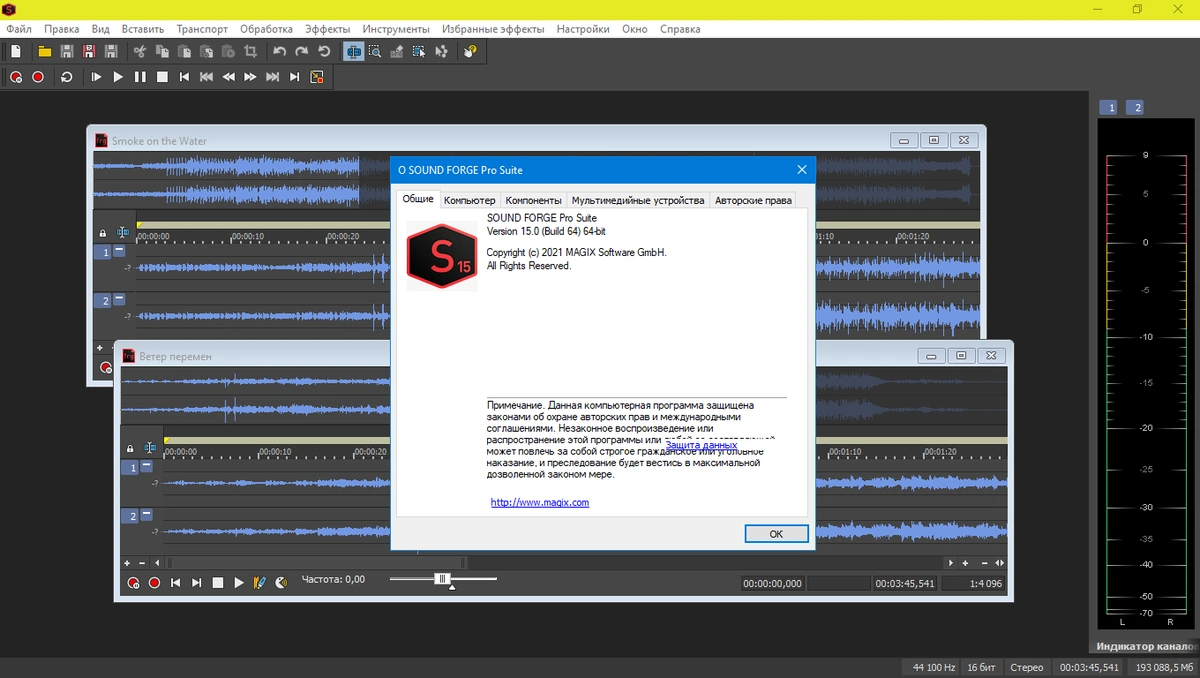This screenshot has height=678, width=1200.
Task: Fast forward using the main transport bar
Action: tap(250, 77)
